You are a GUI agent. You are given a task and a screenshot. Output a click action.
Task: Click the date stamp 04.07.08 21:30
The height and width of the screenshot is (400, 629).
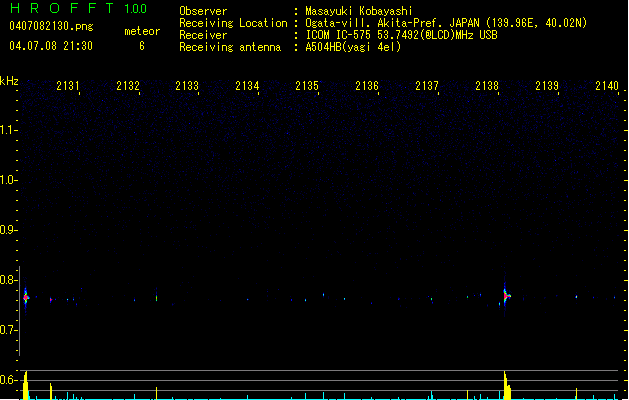click(x=51, y=46)
